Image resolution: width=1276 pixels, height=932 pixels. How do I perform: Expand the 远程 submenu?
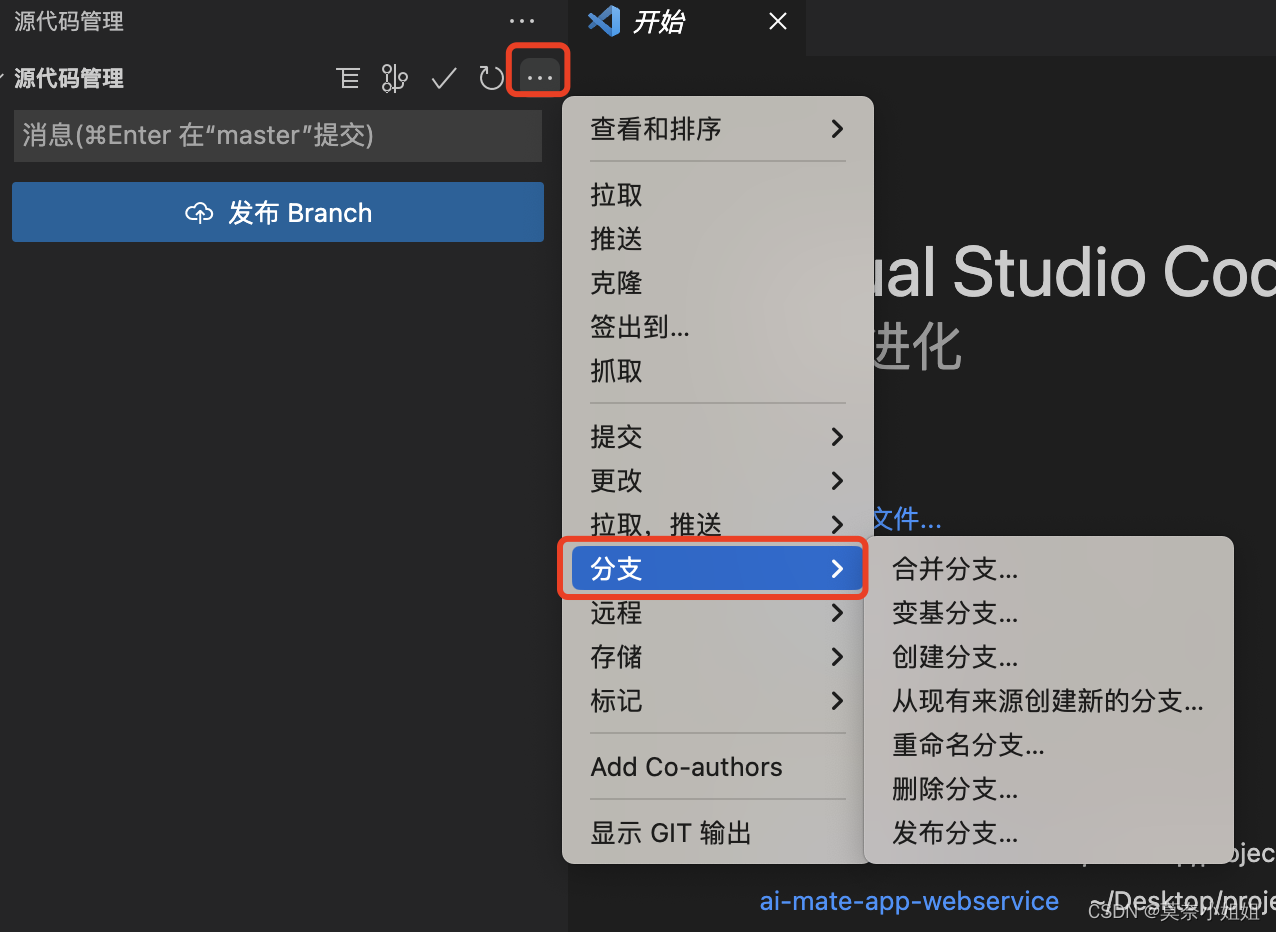tap(717, 613)
